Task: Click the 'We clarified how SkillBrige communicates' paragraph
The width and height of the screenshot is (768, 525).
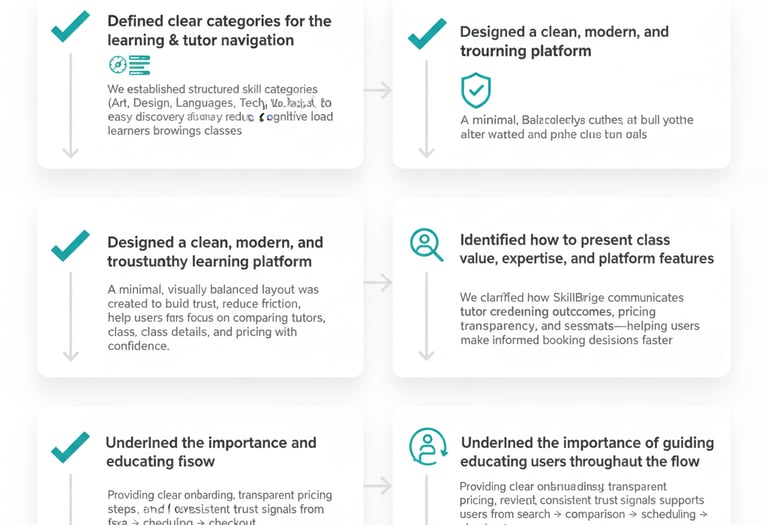Action: pyautogui.click(x=579, y=318)
